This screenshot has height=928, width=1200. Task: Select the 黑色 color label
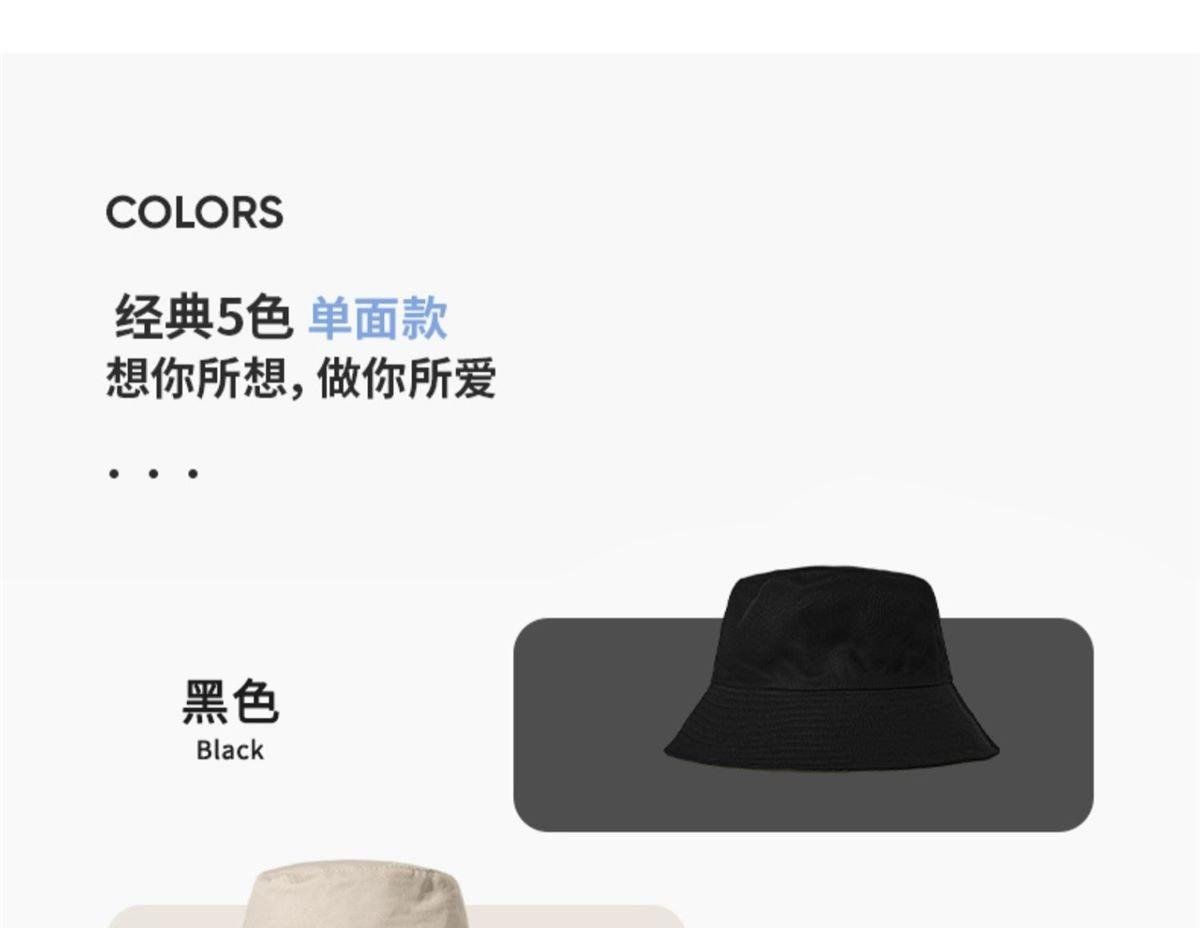coord(230,701)
